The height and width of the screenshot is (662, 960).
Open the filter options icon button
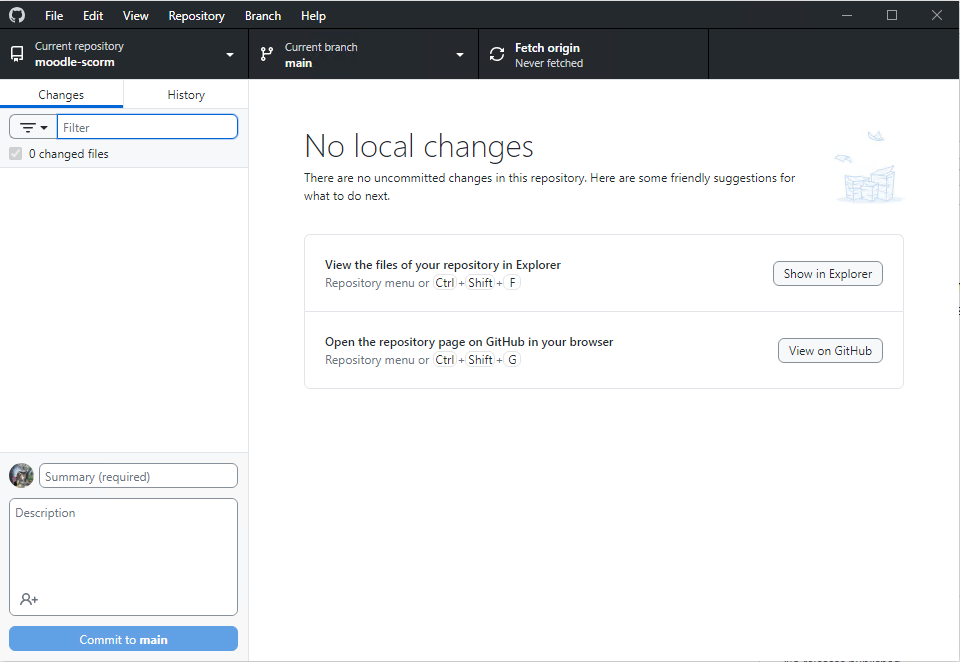[33, 127]
